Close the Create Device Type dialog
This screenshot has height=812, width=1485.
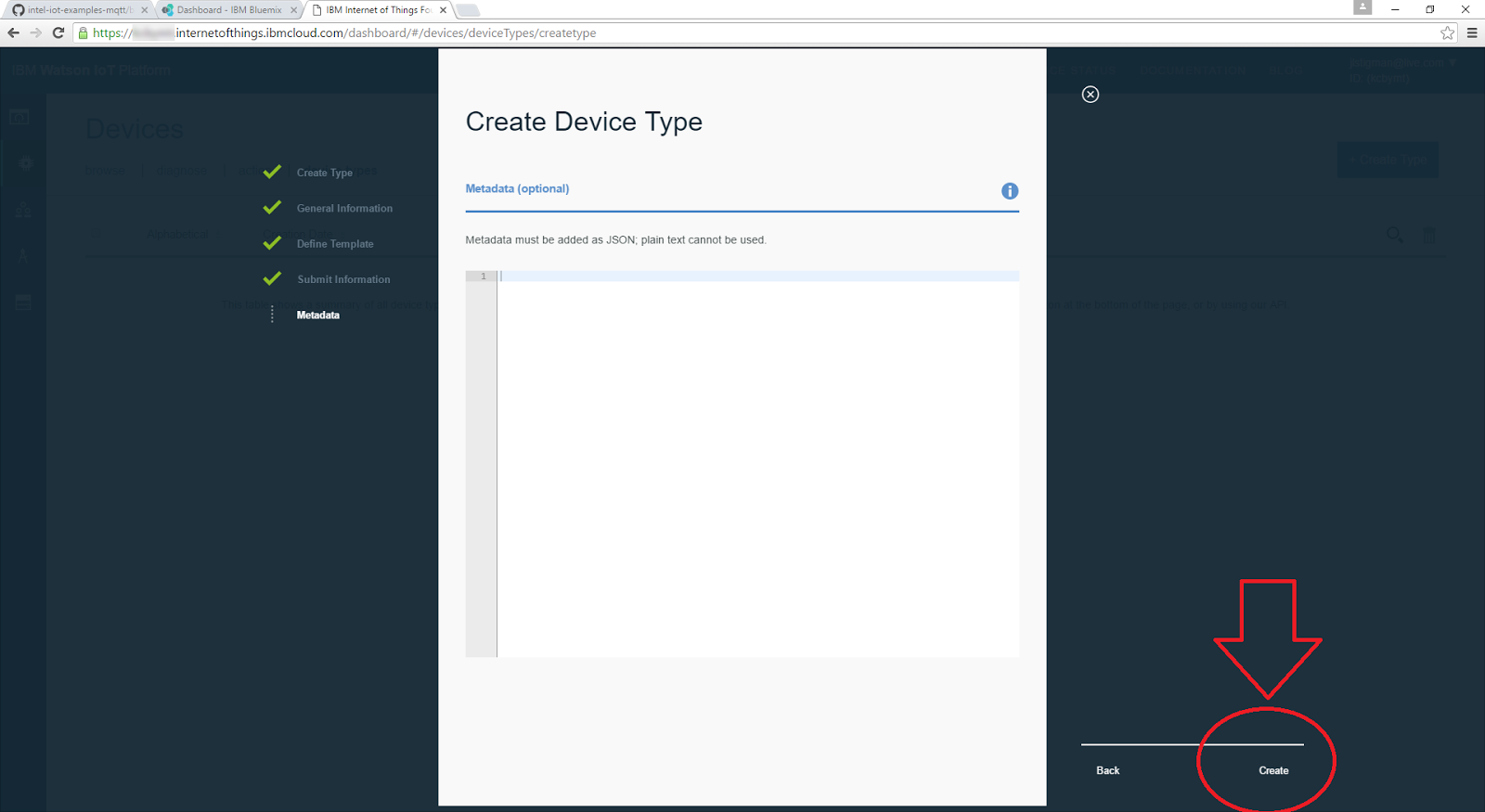point(1091,95)
